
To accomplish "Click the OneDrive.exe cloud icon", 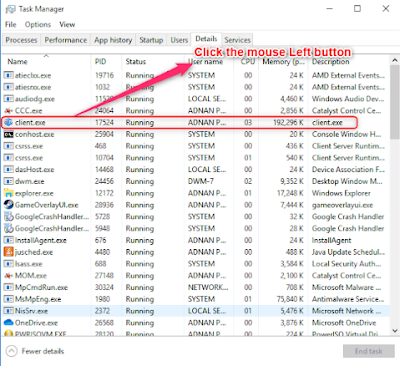I will click(x=8, y=323).
